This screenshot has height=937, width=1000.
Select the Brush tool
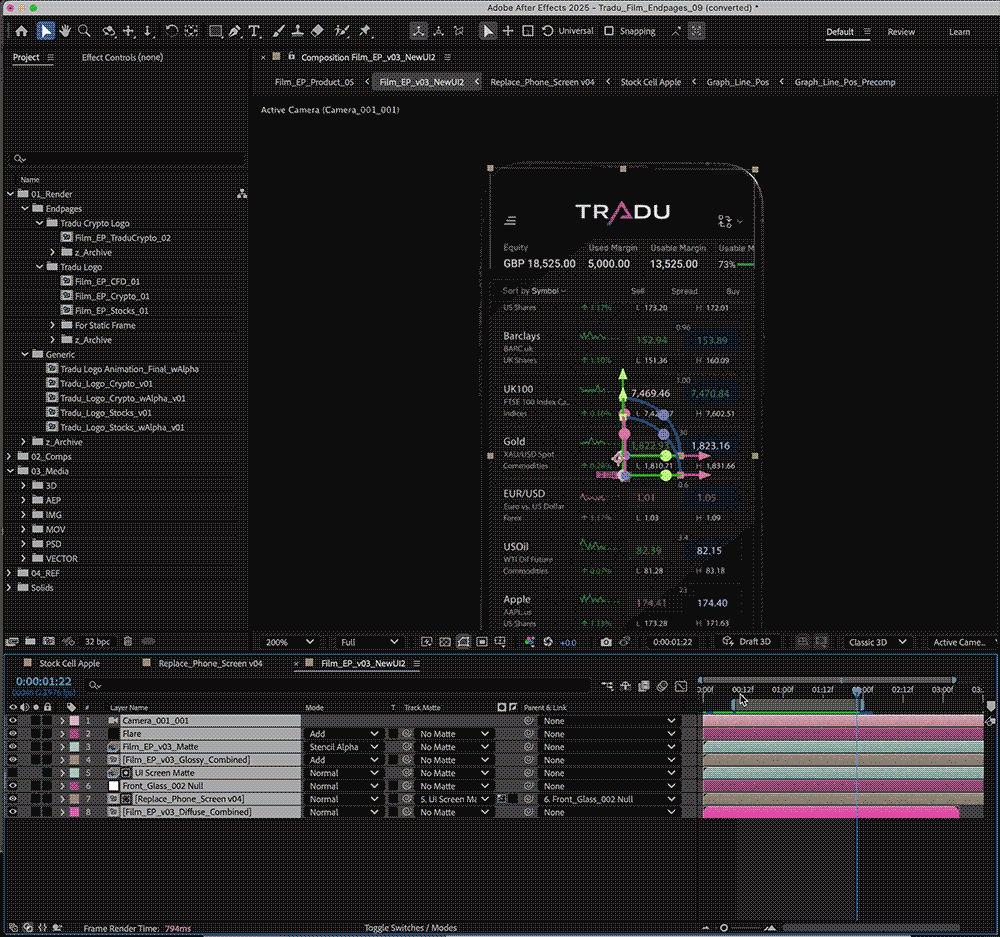pyautogui.click(x=278, y=31)
